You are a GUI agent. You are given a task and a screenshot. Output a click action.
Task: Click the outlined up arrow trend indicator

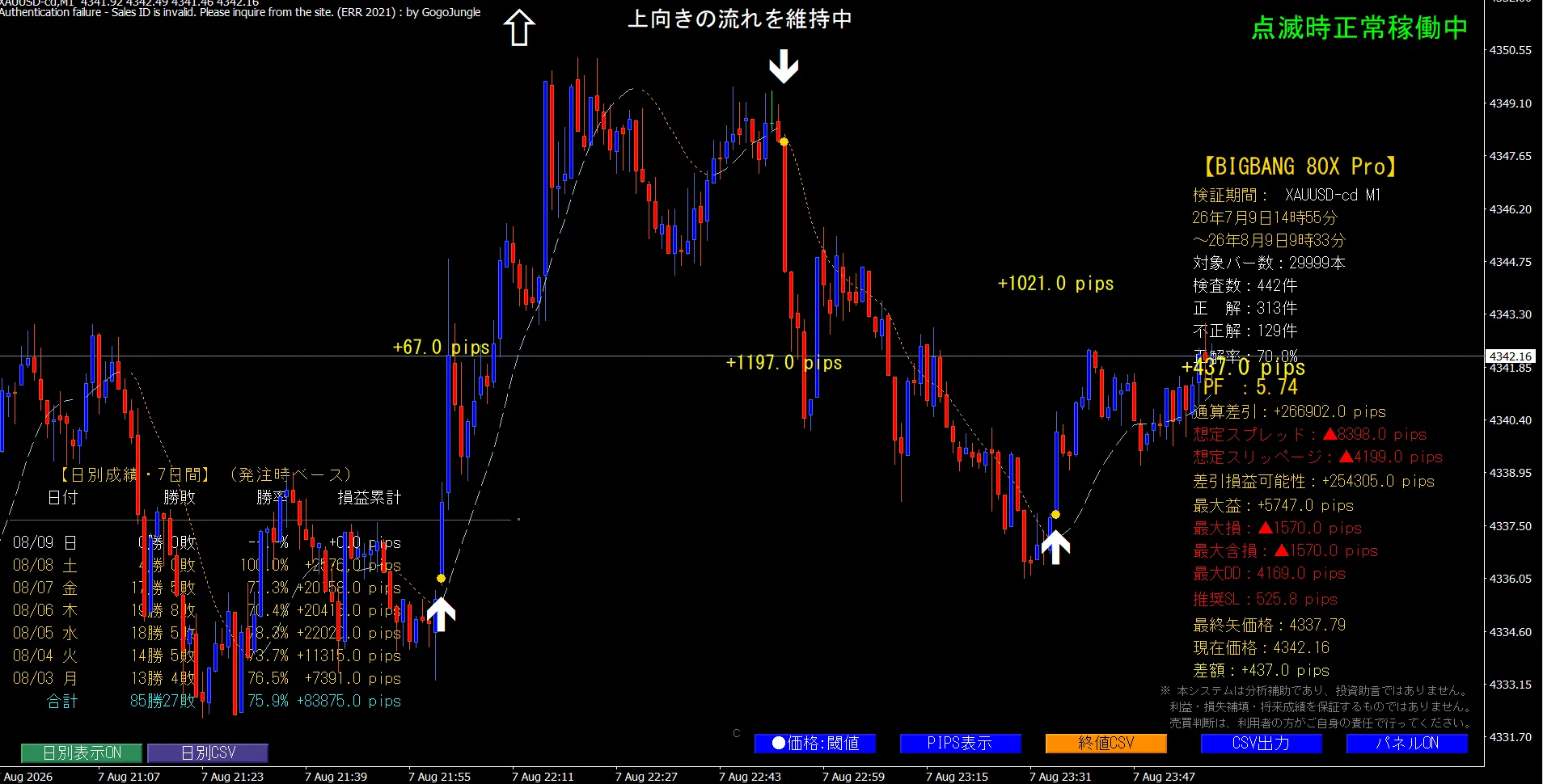click(x=519, y=27)
